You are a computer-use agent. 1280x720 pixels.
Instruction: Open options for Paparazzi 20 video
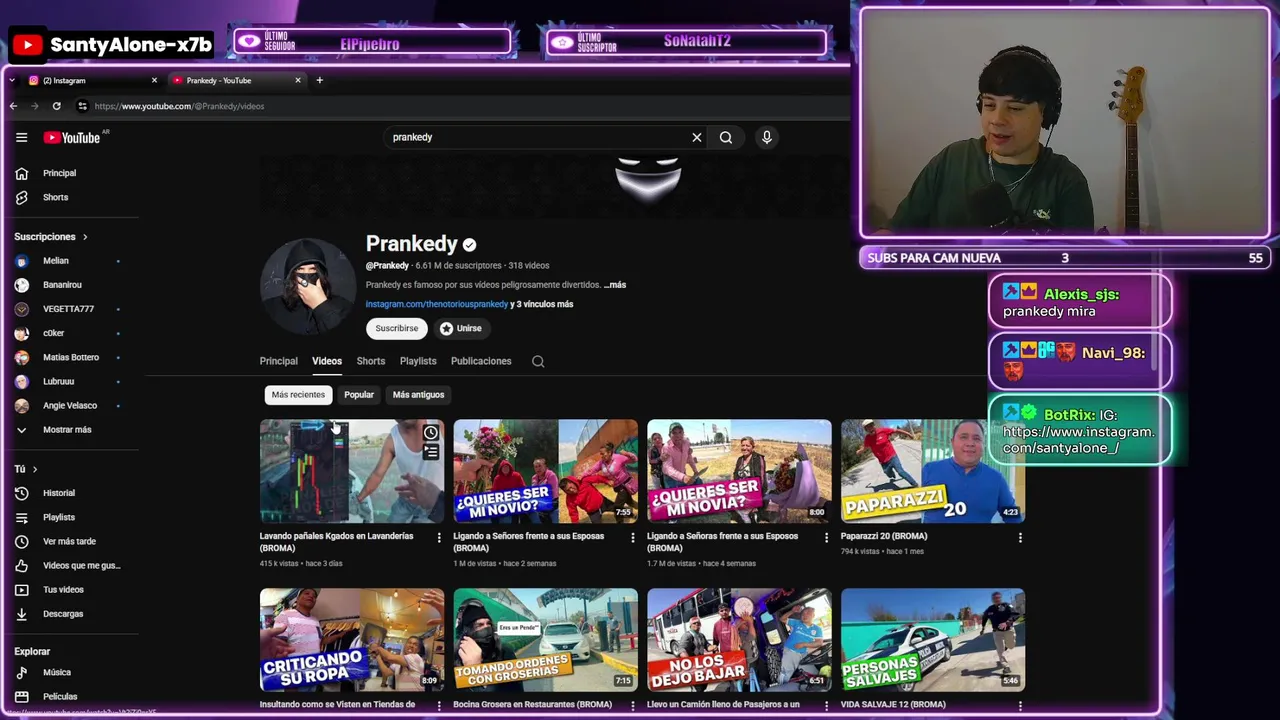pyautogui.click(x=1020, y=538)
